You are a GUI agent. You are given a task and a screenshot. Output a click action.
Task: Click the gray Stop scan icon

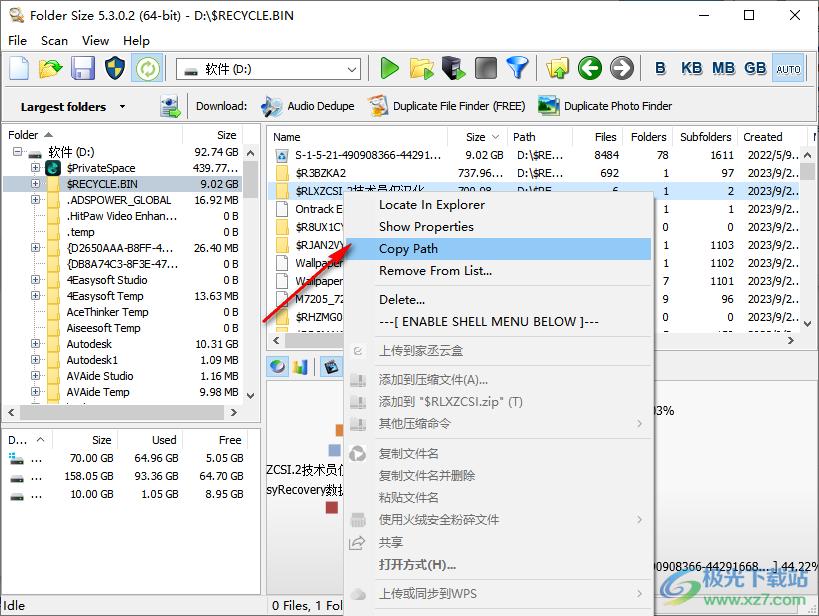pos(485,68)
